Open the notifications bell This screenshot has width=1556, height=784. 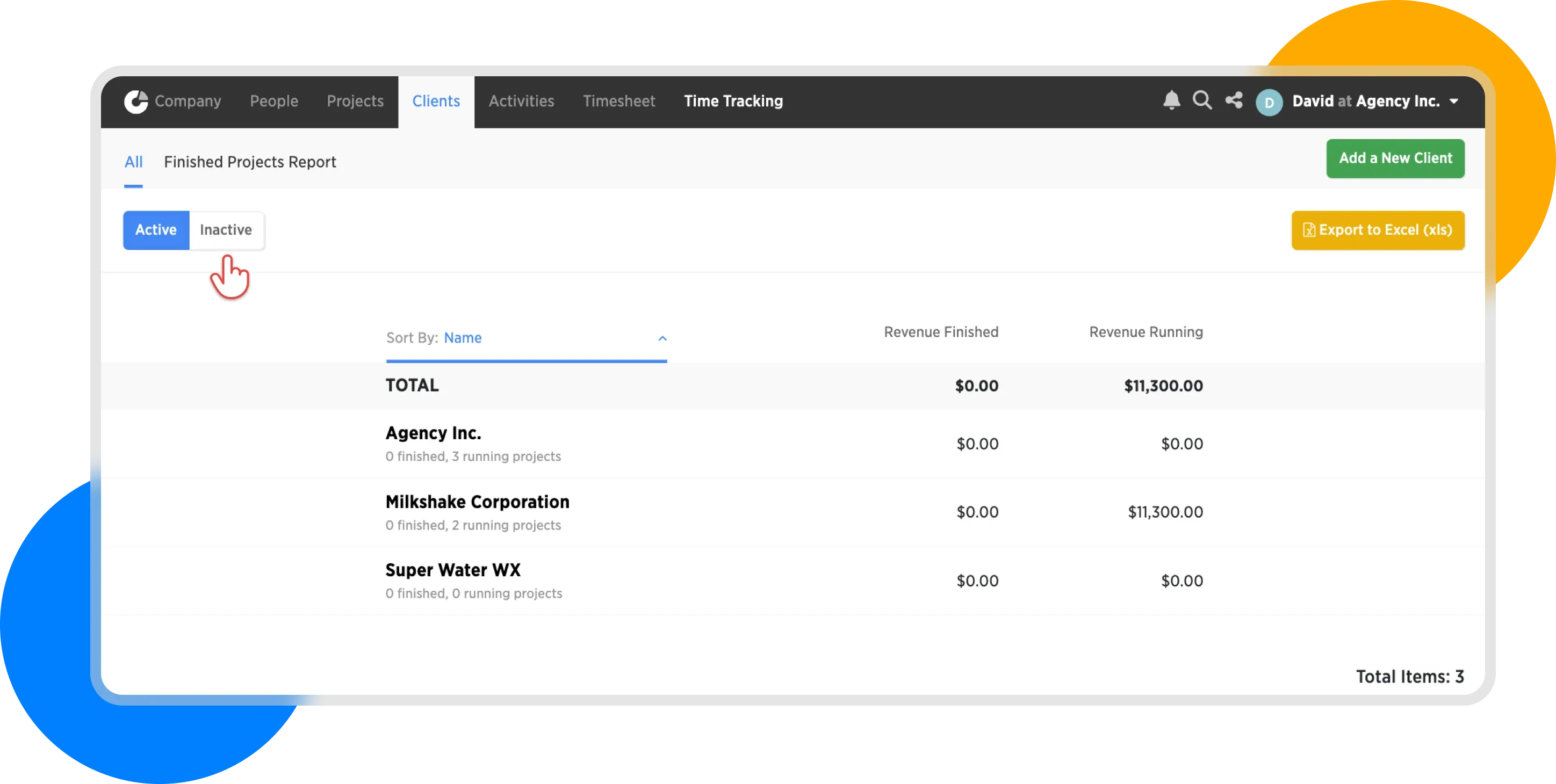[1171, 100]
